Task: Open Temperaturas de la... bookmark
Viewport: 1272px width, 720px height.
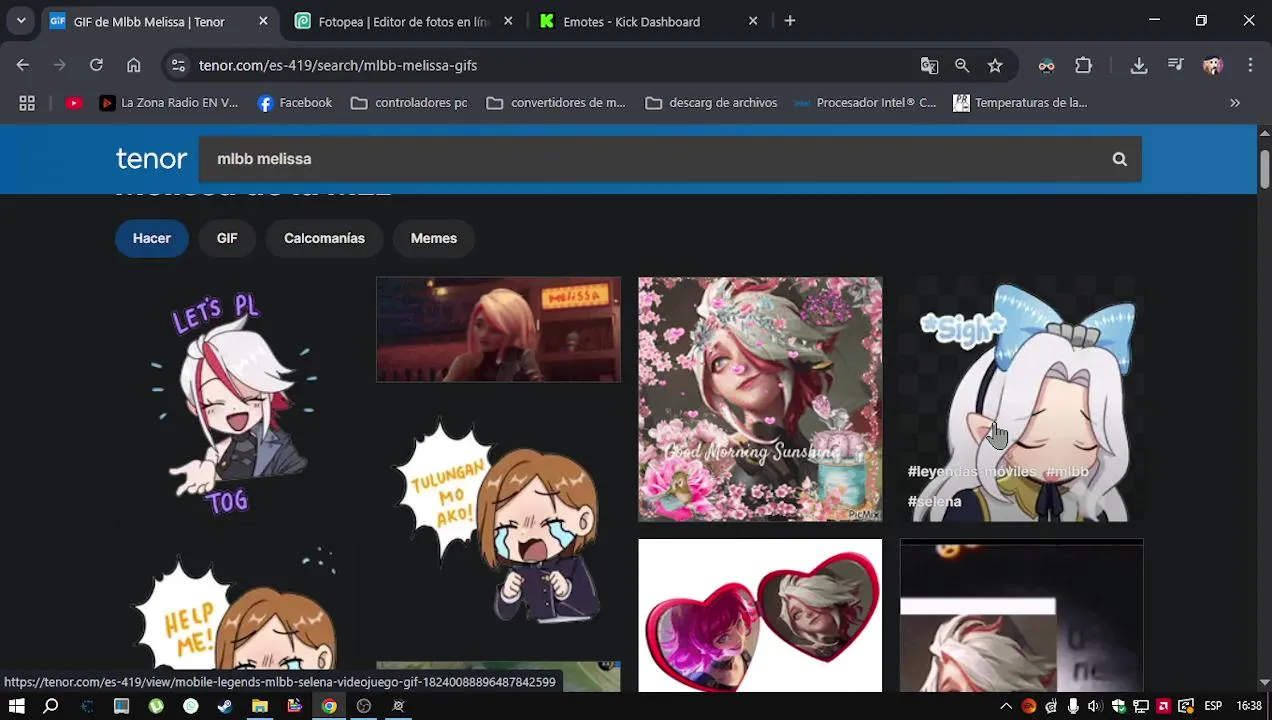Action: (1020, 103)
